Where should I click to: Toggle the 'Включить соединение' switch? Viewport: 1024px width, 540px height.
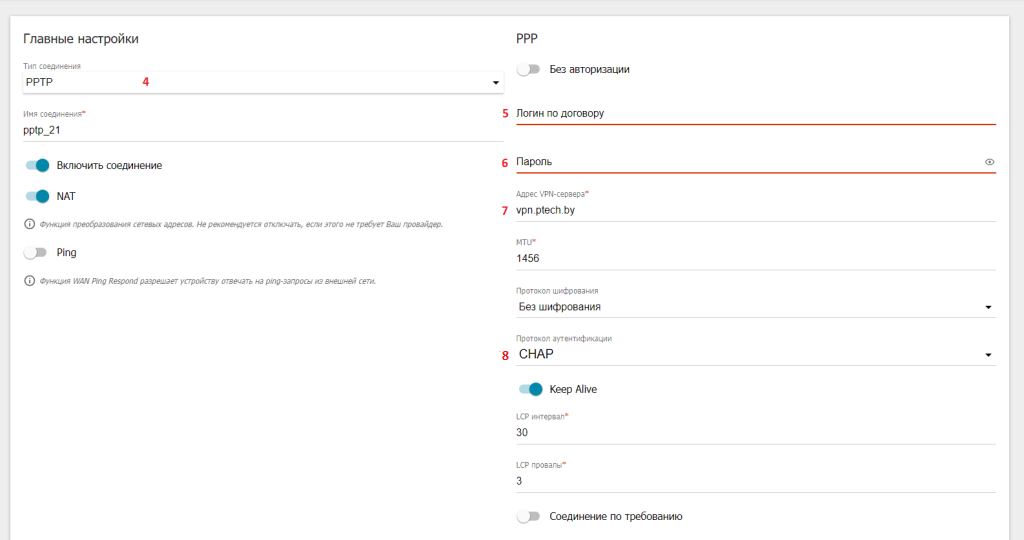[x=37, y=165]
